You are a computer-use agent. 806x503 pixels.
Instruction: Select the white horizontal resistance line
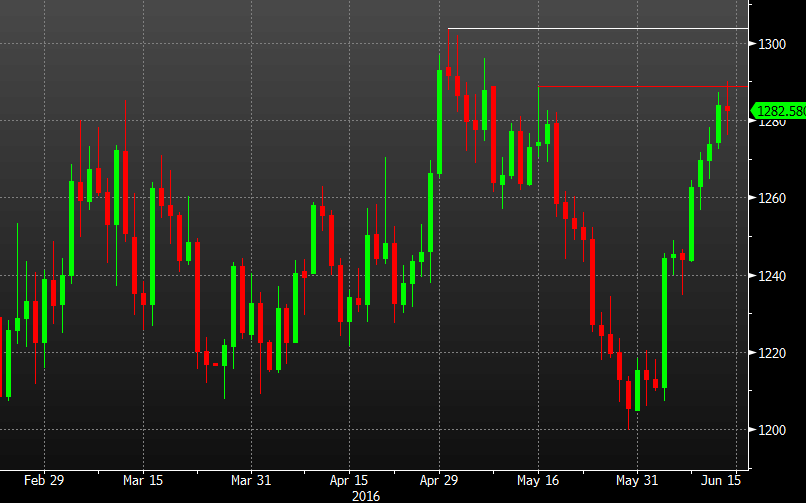598,28
